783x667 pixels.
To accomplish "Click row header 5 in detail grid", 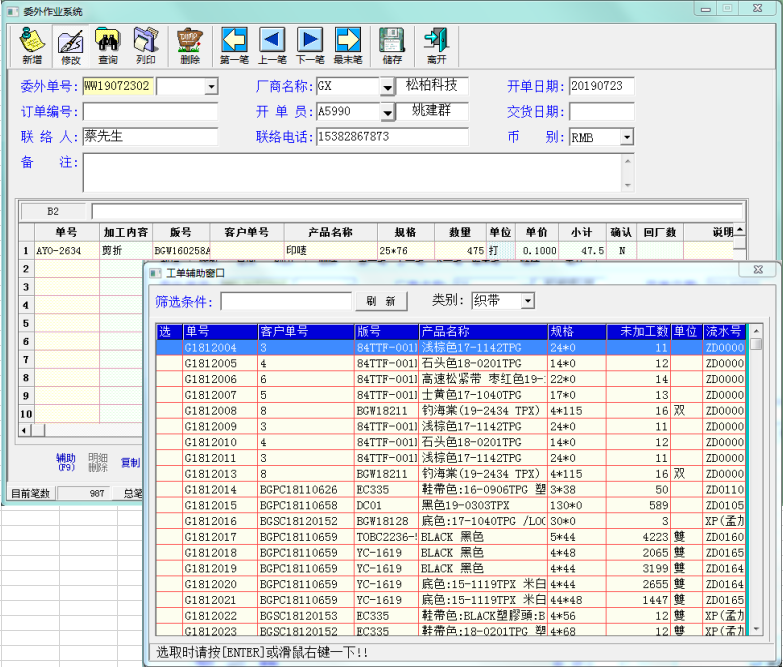I will click(x=26, y=324).
